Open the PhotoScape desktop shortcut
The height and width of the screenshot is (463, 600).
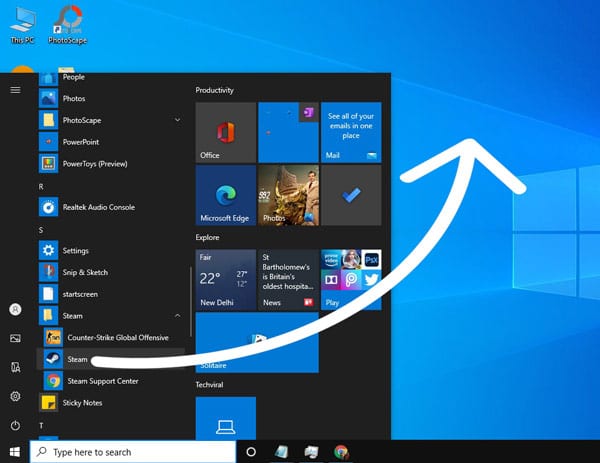click(x=67, y=25)
